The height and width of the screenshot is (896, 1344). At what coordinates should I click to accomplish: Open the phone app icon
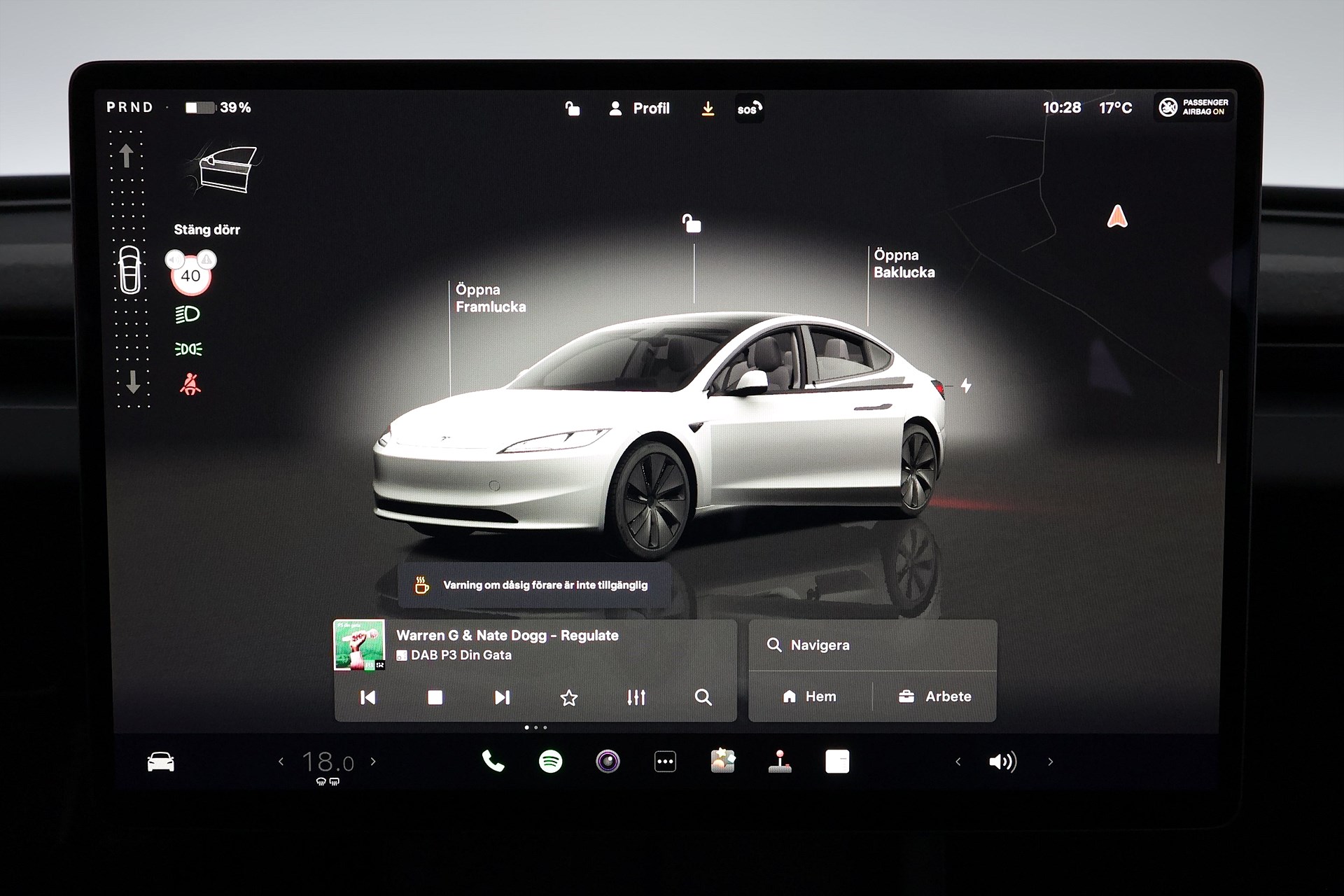493,761
